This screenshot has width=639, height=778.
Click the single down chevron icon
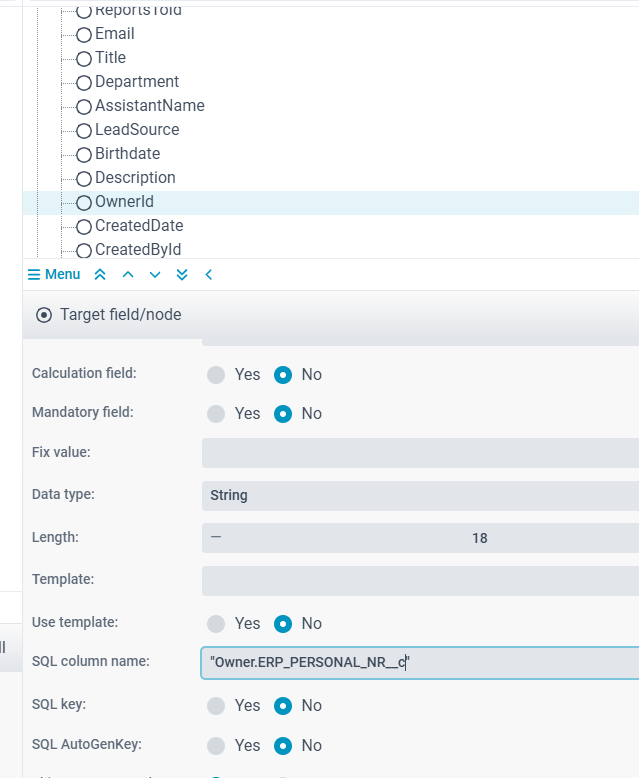[154, 274]
